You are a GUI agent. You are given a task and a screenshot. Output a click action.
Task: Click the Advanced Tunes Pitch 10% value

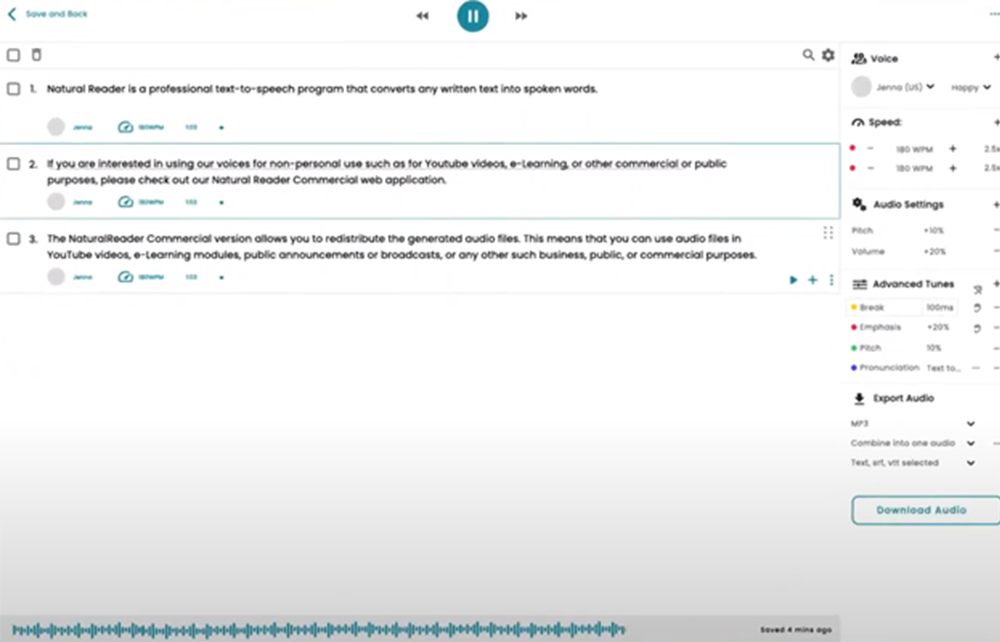934,348
